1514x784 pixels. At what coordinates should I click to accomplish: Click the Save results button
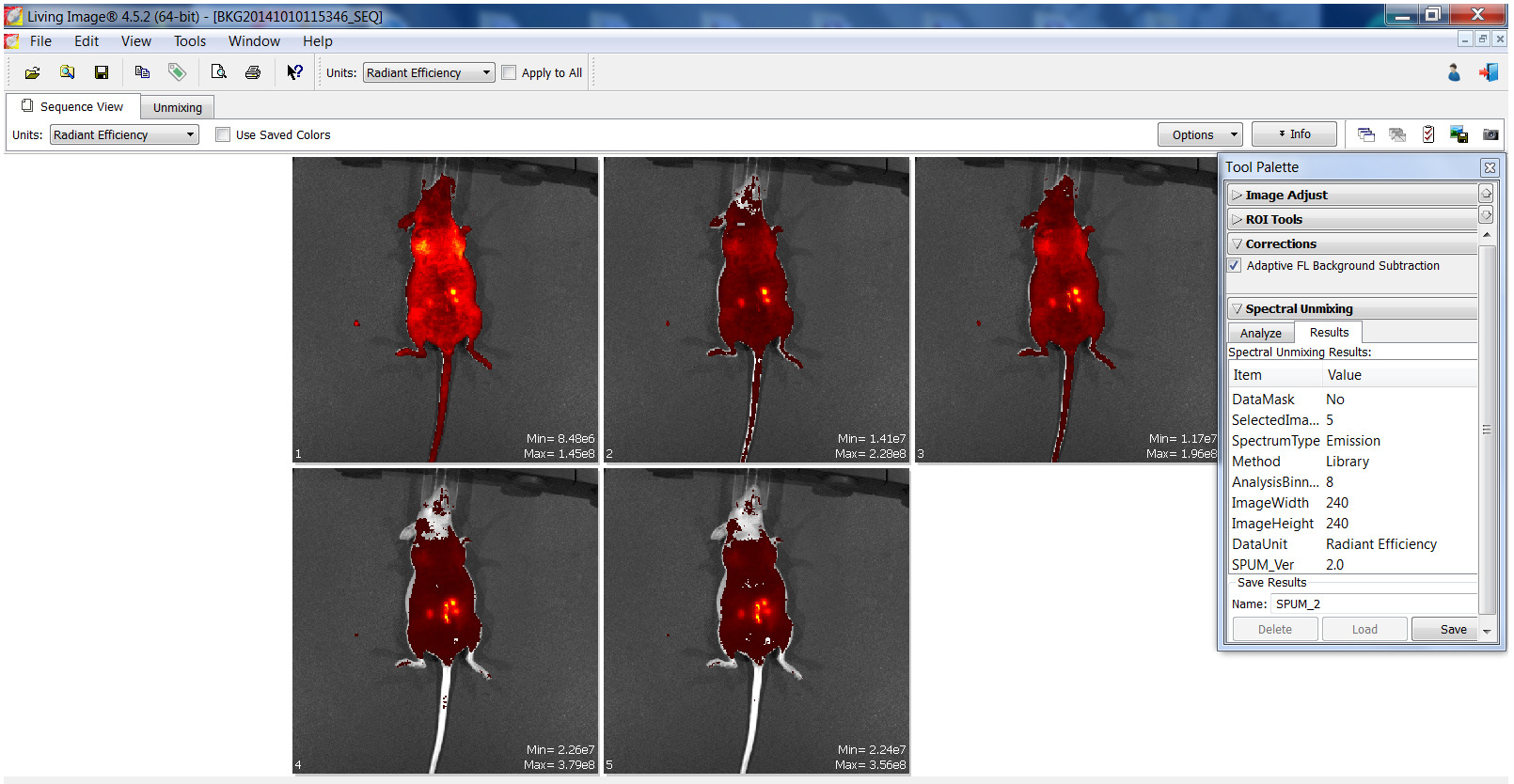pyautogui.click(x=1444, y=629)
